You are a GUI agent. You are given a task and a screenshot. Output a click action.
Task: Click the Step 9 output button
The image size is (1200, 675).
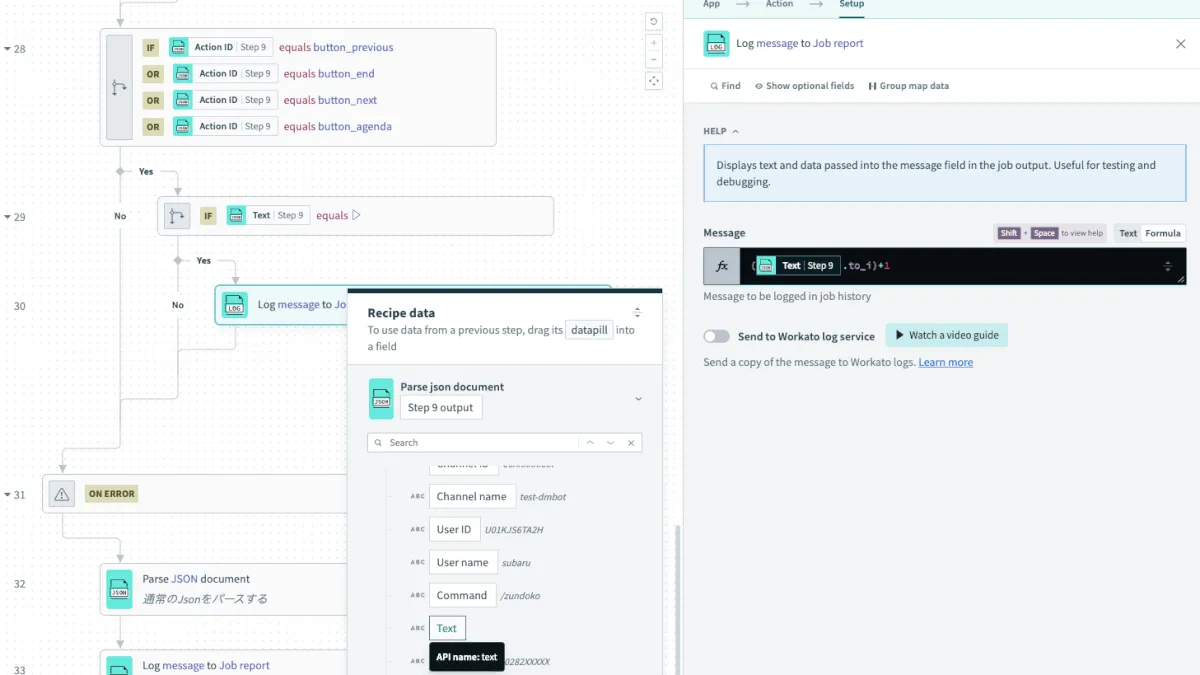click(x=440, y=407)
